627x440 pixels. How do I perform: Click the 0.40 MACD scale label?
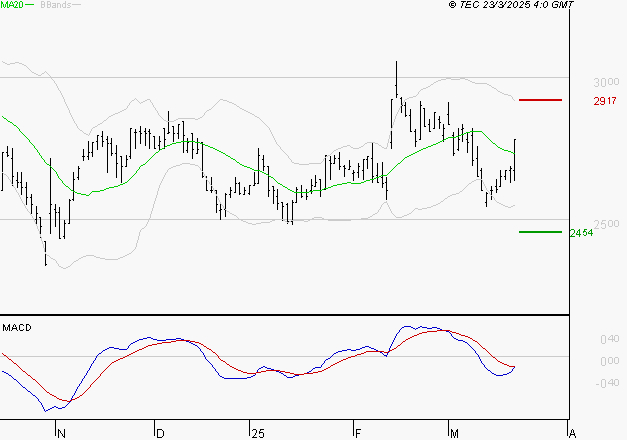coord(609,339)
